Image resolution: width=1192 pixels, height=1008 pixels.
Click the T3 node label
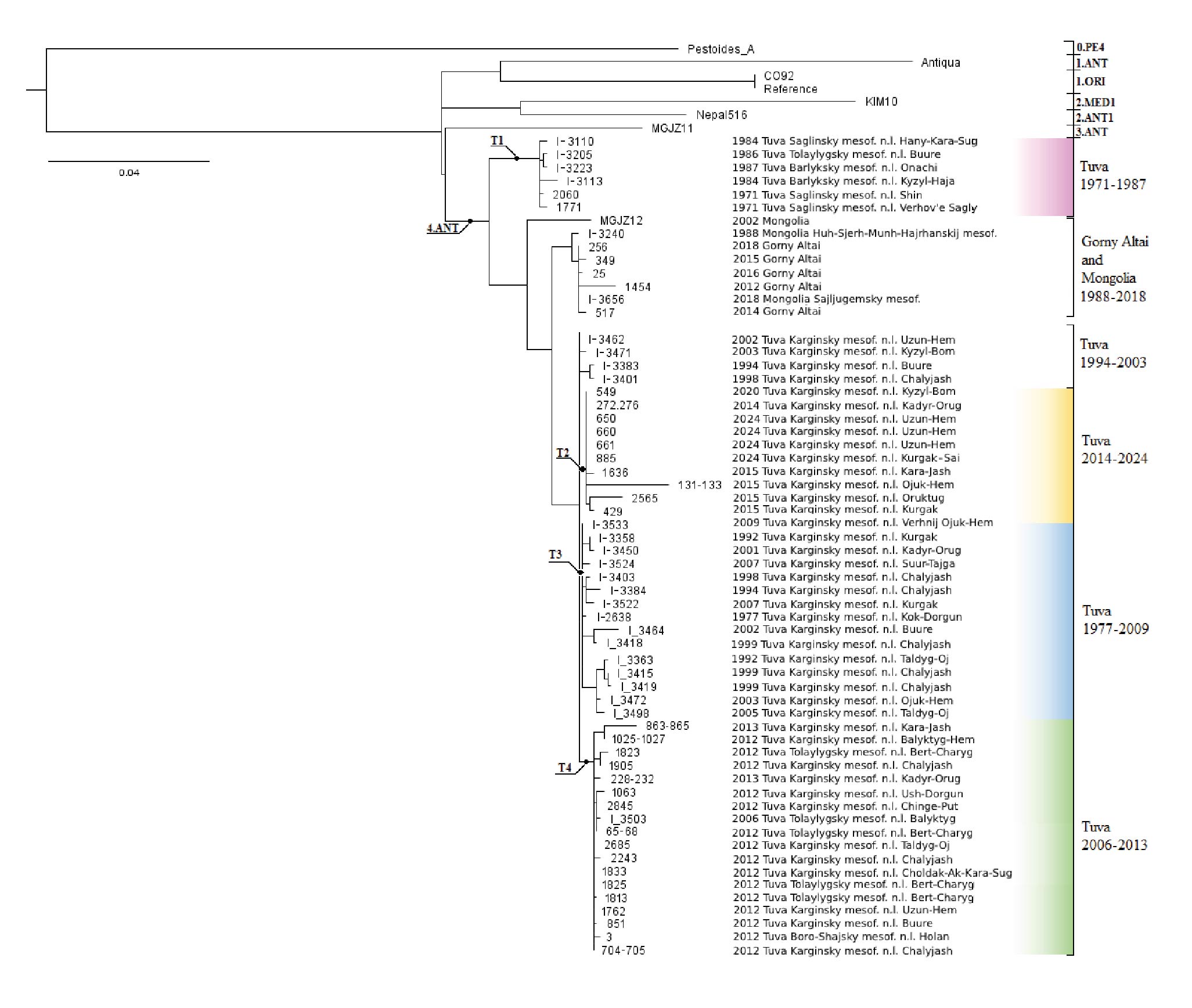[555, 555]
